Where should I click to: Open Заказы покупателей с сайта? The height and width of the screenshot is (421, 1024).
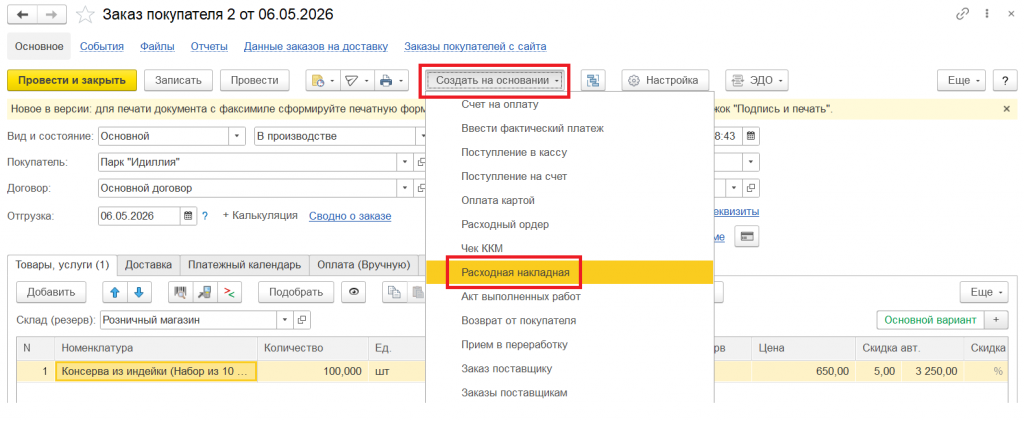(475, 46)
